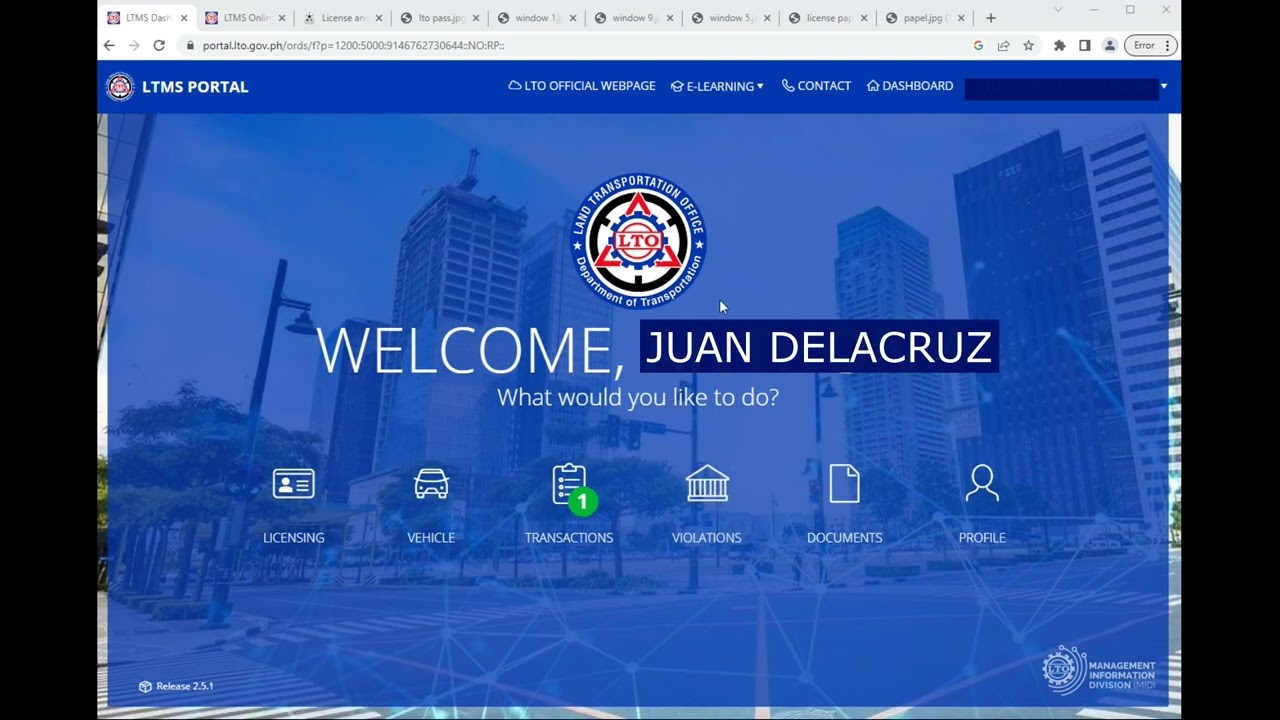Close the lto pass.jpg tab
1280x720 pixels.
click(476, 18)
